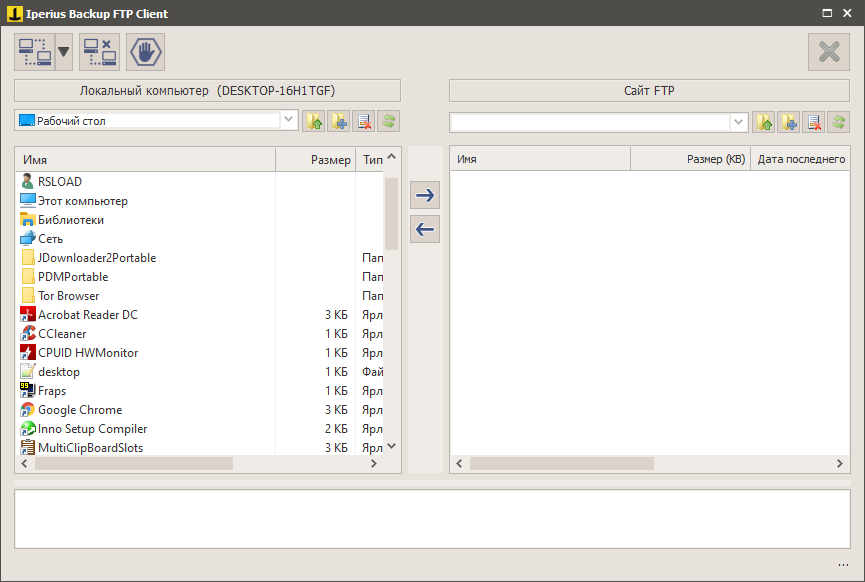Click the upload right arrow button

tap(425, 195)
